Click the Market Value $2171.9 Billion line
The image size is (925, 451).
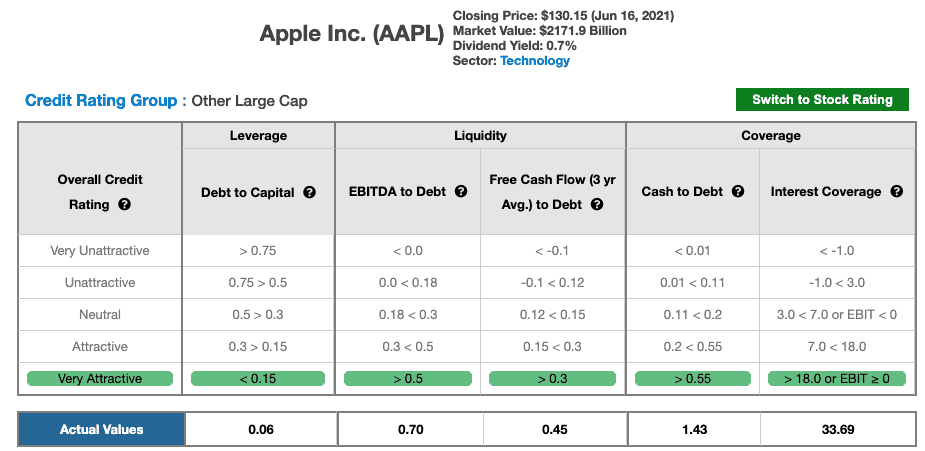[540, 31]
